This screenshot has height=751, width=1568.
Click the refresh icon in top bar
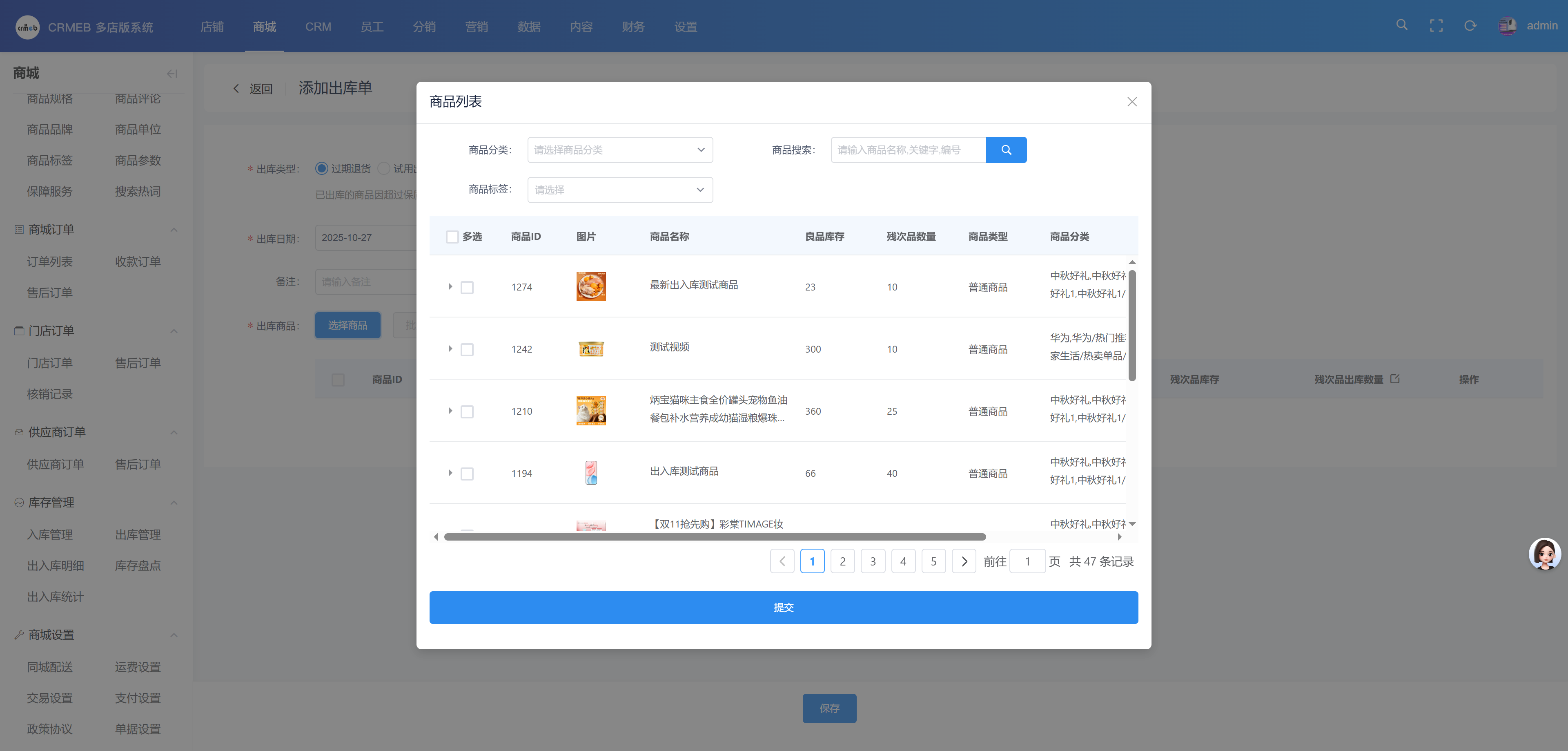pyautogui.click(x=1470, y=26)
